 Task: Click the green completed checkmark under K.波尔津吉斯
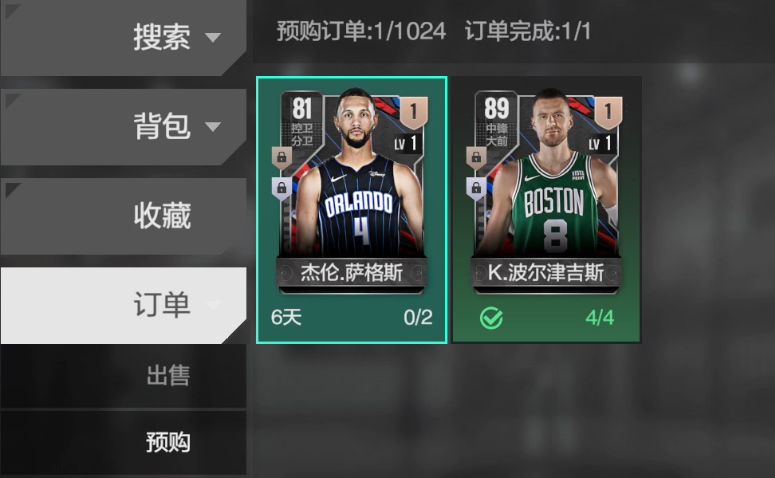point(491,318)
